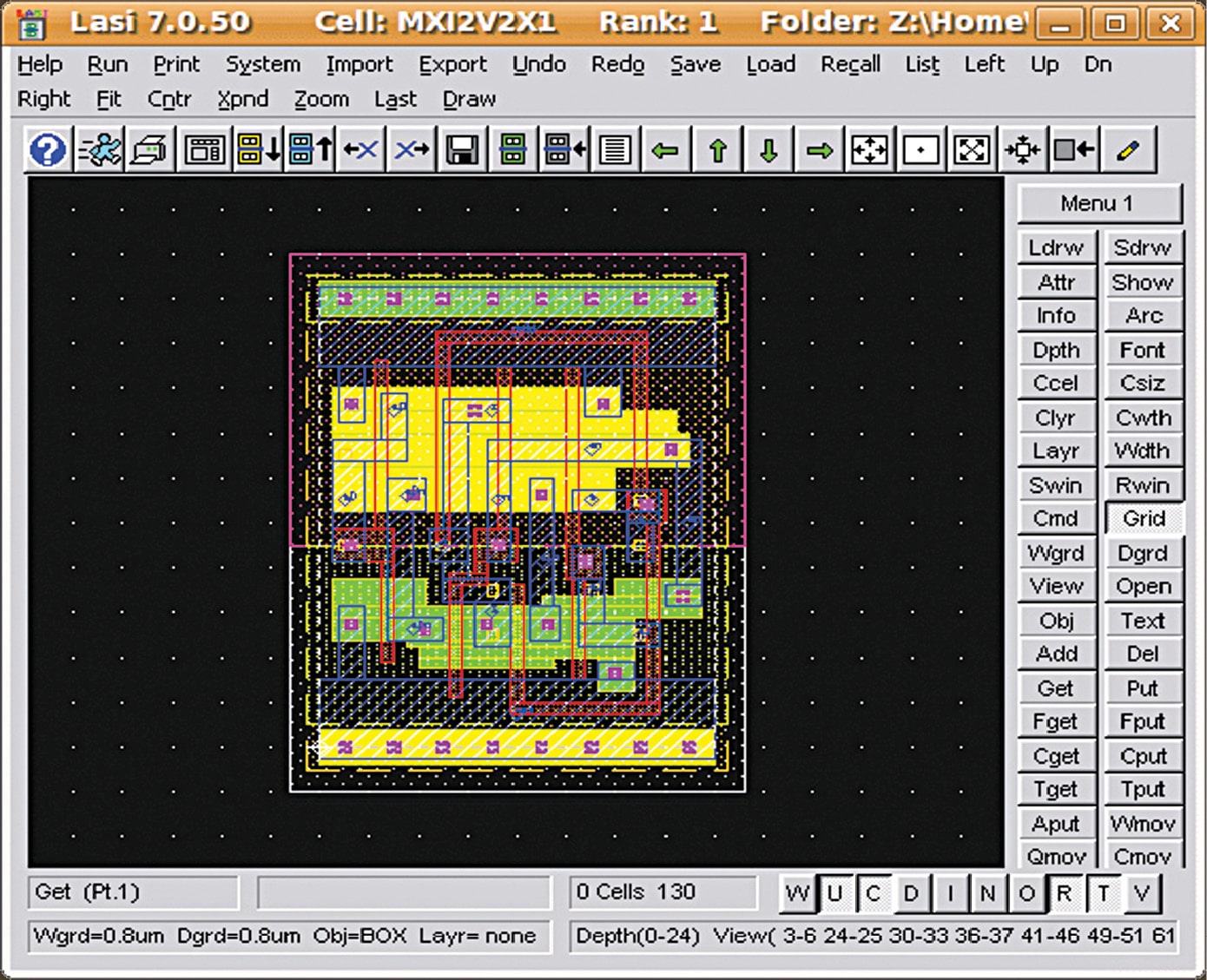
Task: Set drawing depth with the Dpth button
Action: coord(1056,350)
